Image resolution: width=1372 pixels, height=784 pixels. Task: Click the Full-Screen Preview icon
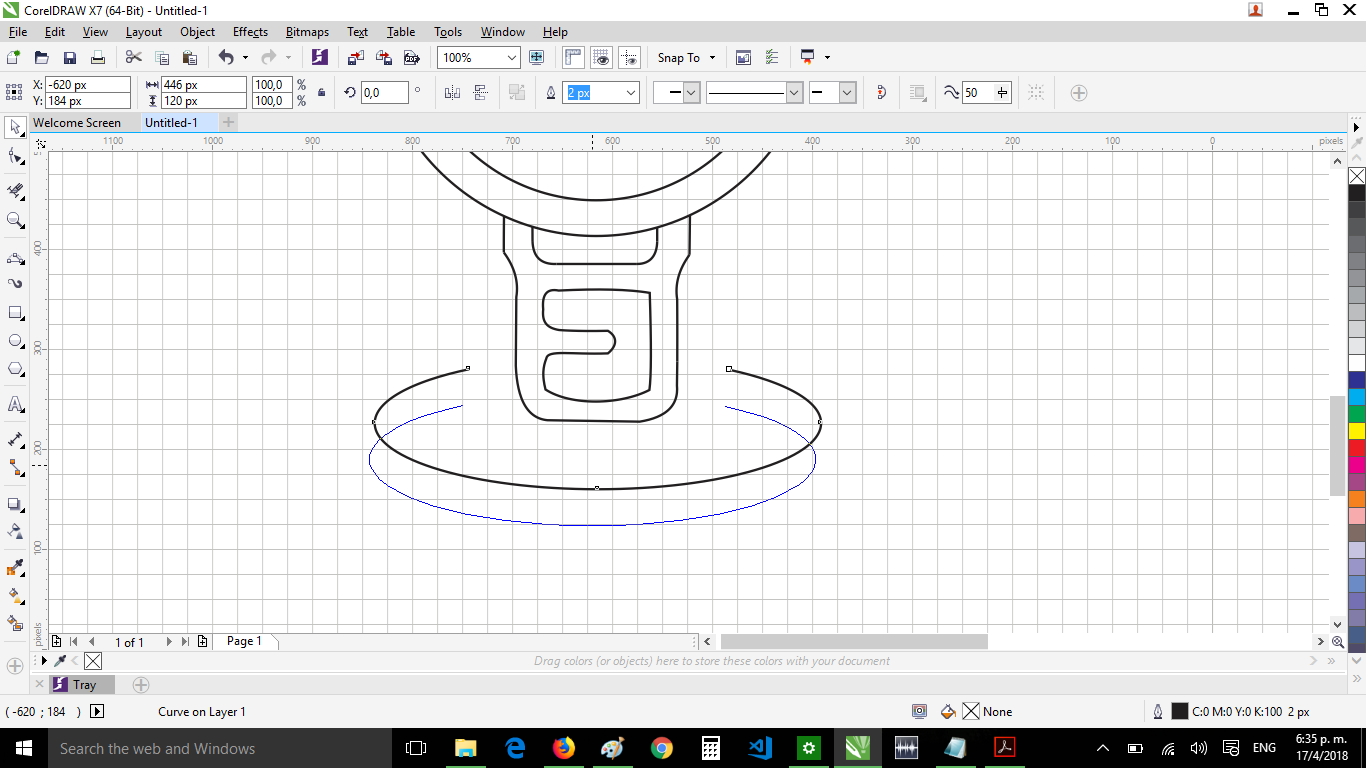coord(536,58)
